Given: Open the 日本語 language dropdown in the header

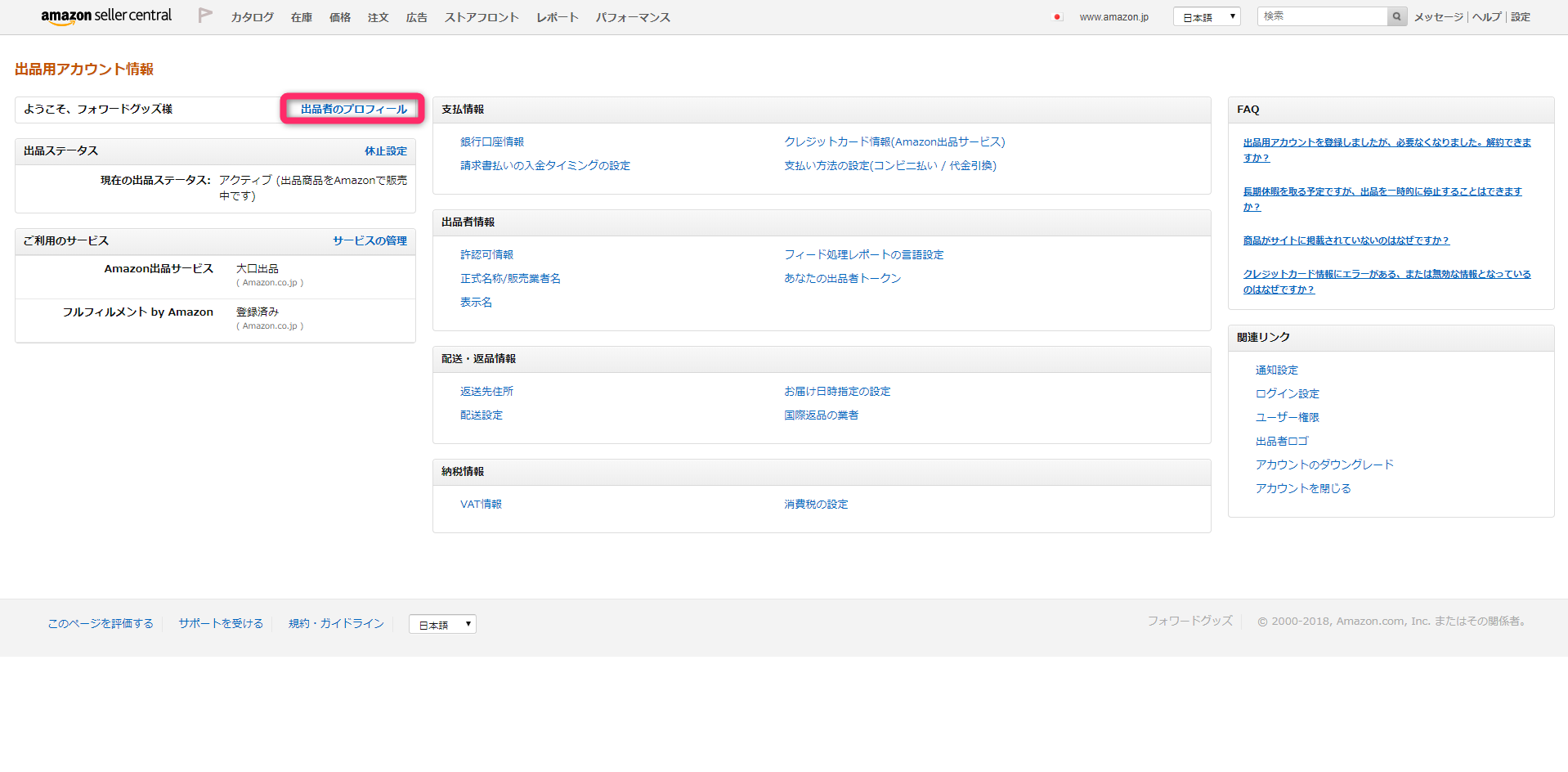Looking at the screenshot, I should (1206, 16).
